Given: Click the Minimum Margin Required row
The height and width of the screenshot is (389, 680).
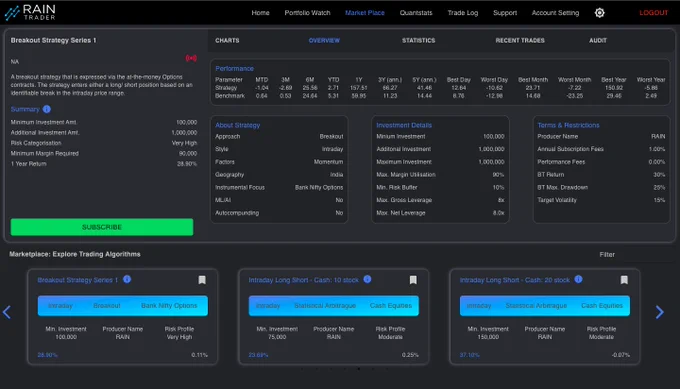Looking at the screenshot, I should [104, 154].
